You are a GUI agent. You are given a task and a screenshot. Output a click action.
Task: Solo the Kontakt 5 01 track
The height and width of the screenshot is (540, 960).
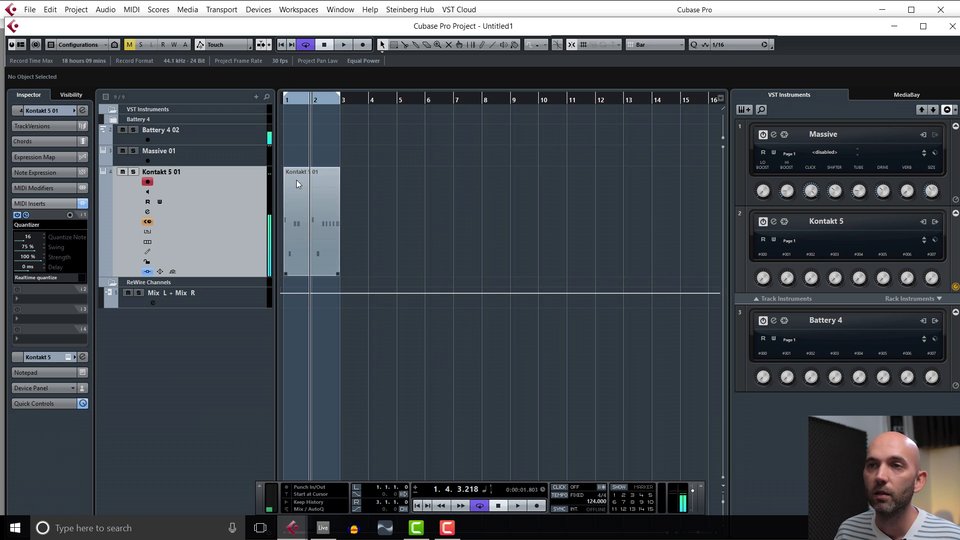point(133,172)
